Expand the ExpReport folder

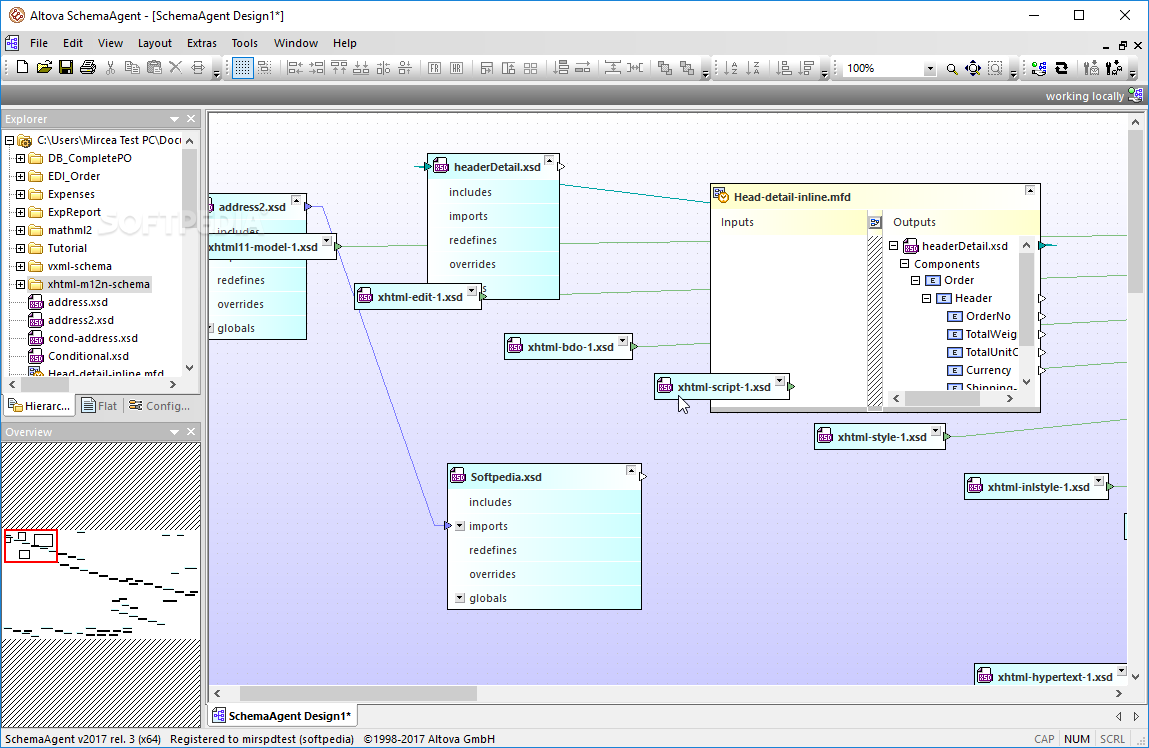pos(21,212)
